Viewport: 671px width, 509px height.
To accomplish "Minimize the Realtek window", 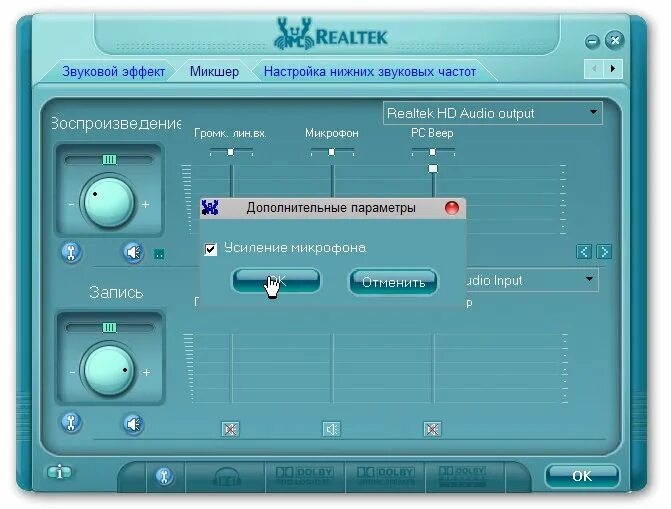I will pyautogui.click(x=592, y=42).
